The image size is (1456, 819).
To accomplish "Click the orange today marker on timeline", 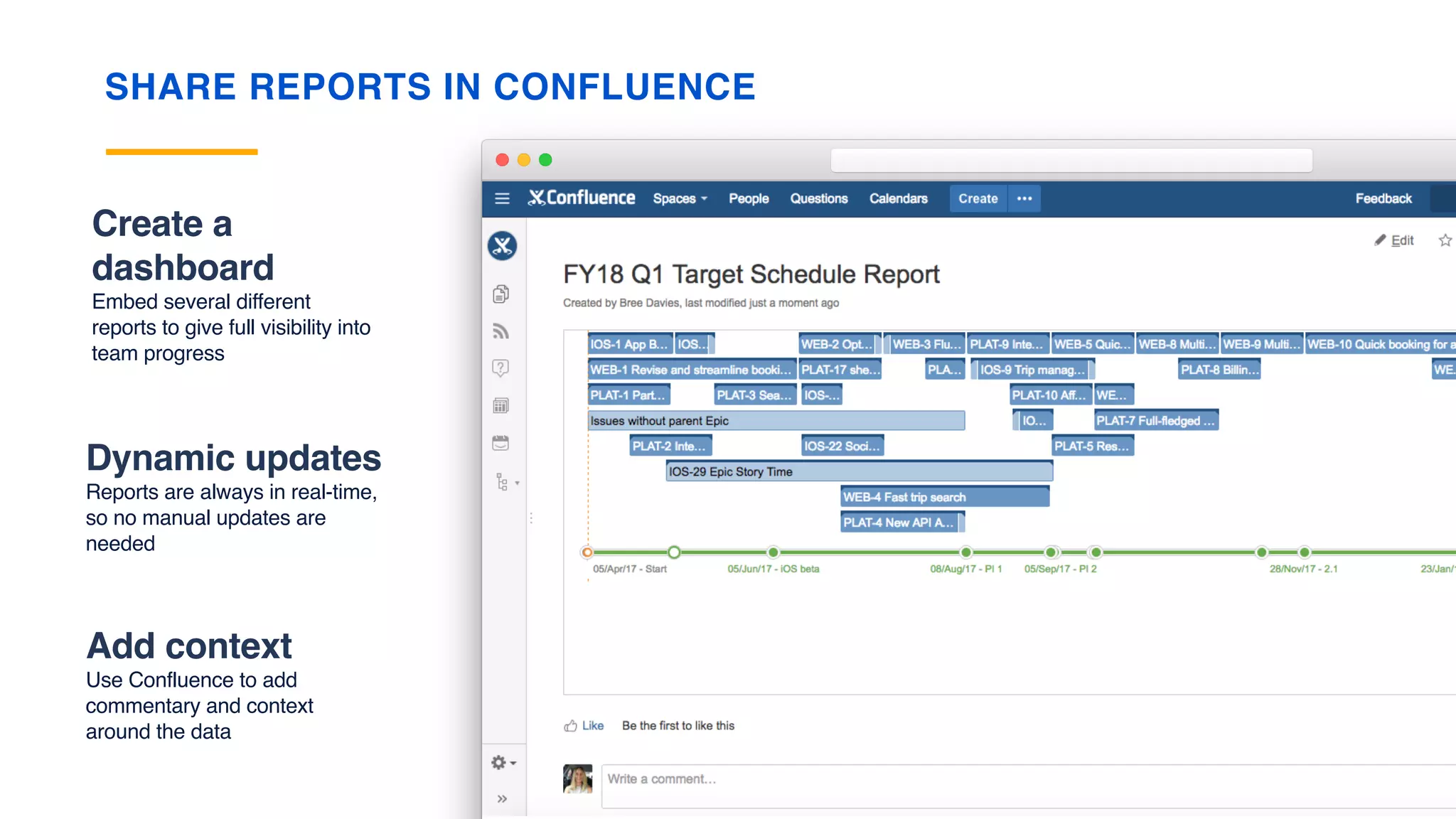I will click(x=587, y=552).
